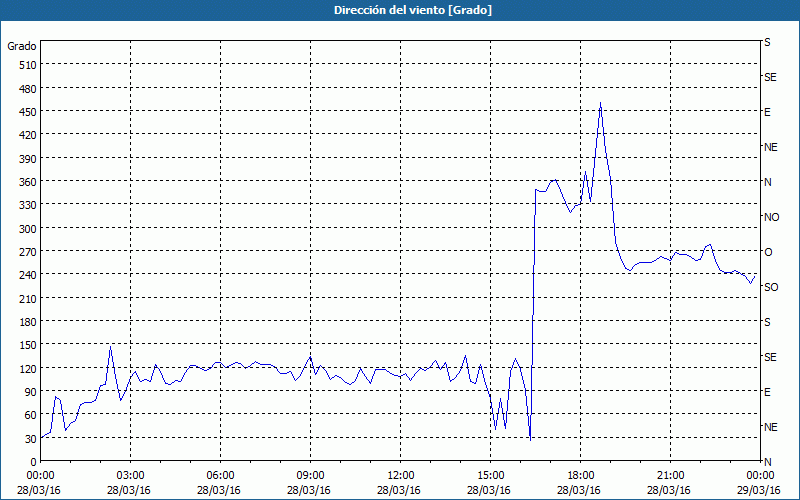Click the 'N' compass label level with 360
This screenshot has width=800, height=500.
point(767,182)
